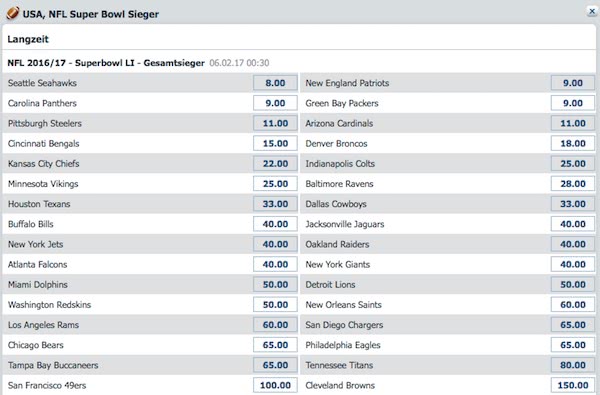Click Minnesota Vikings odds 25.00
Viewport: 600px width, 395px height.
[x=275, y=184]
